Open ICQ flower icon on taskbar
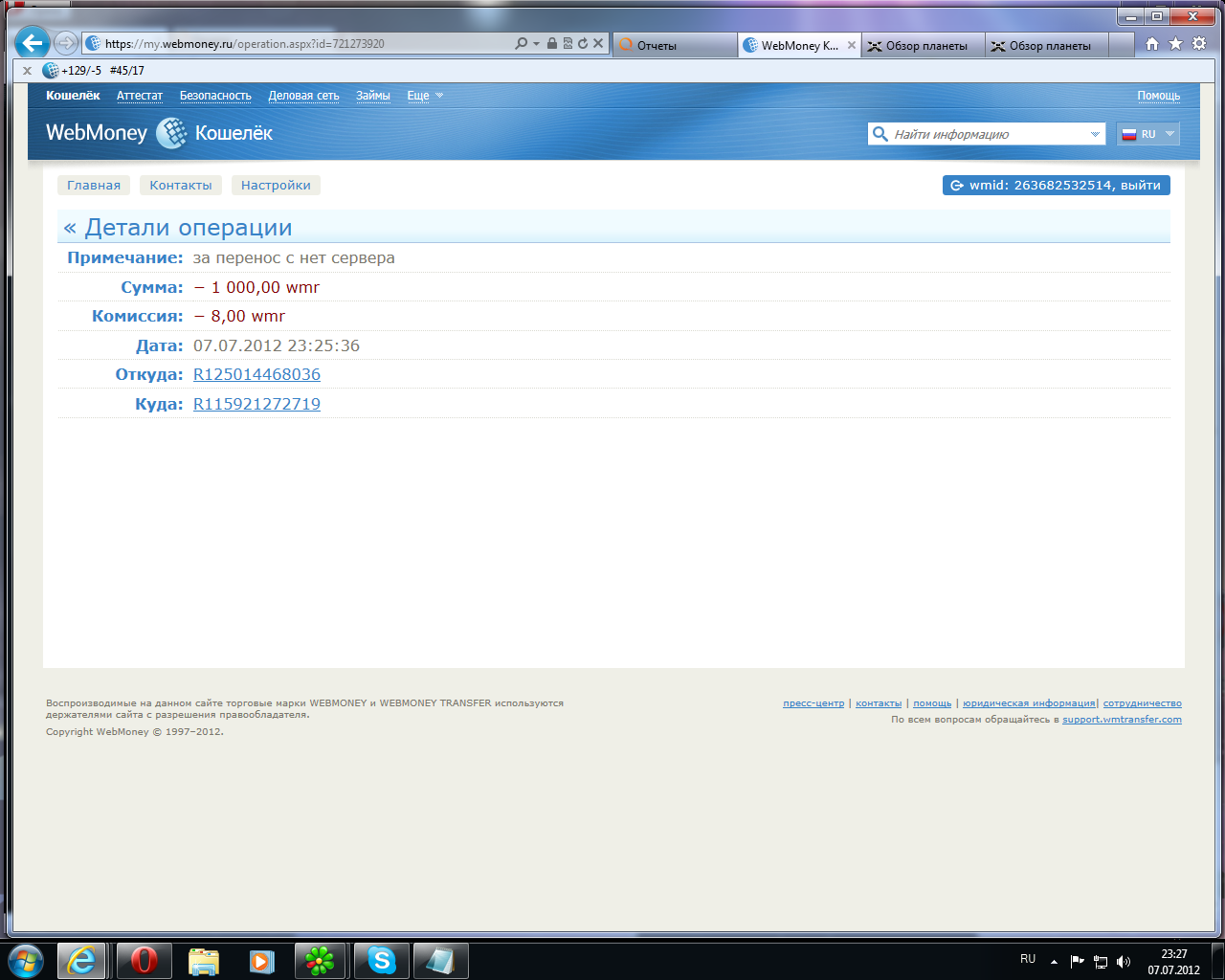This screenshot has height=980, width=1225. 320,960
